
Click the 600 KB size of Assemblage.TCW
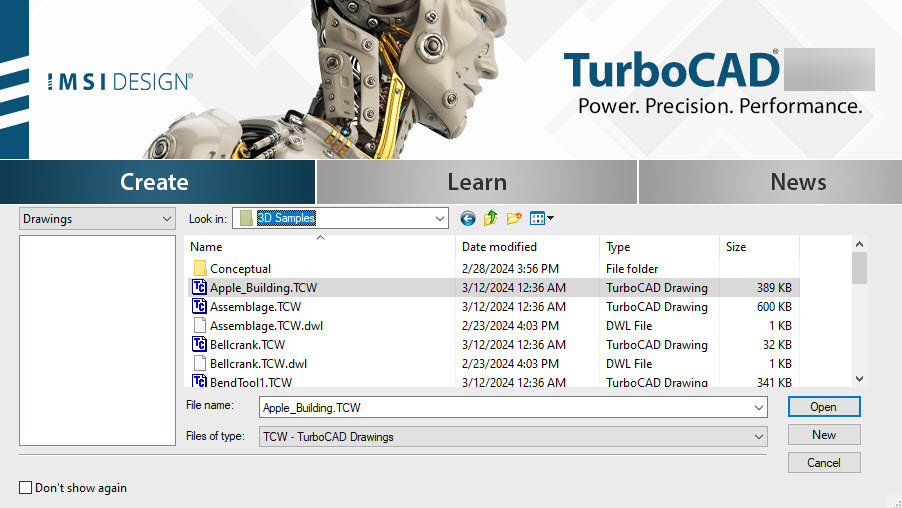point(774,307)
